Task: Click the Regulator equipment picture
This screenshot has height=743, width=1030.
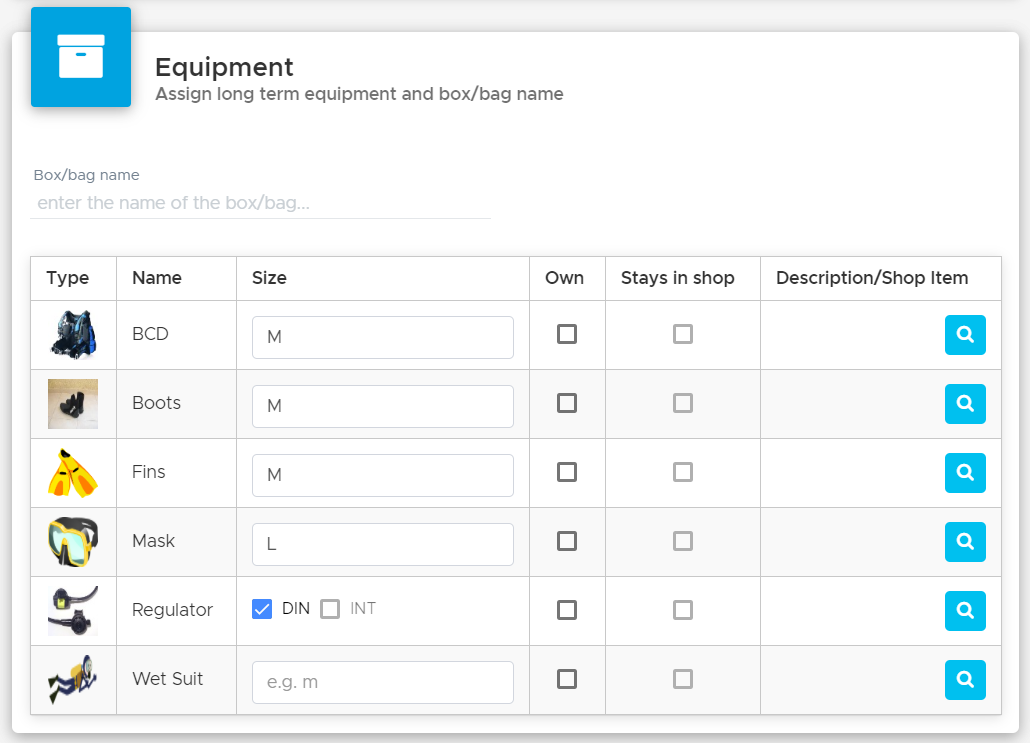Action: [x=73, y=611]
